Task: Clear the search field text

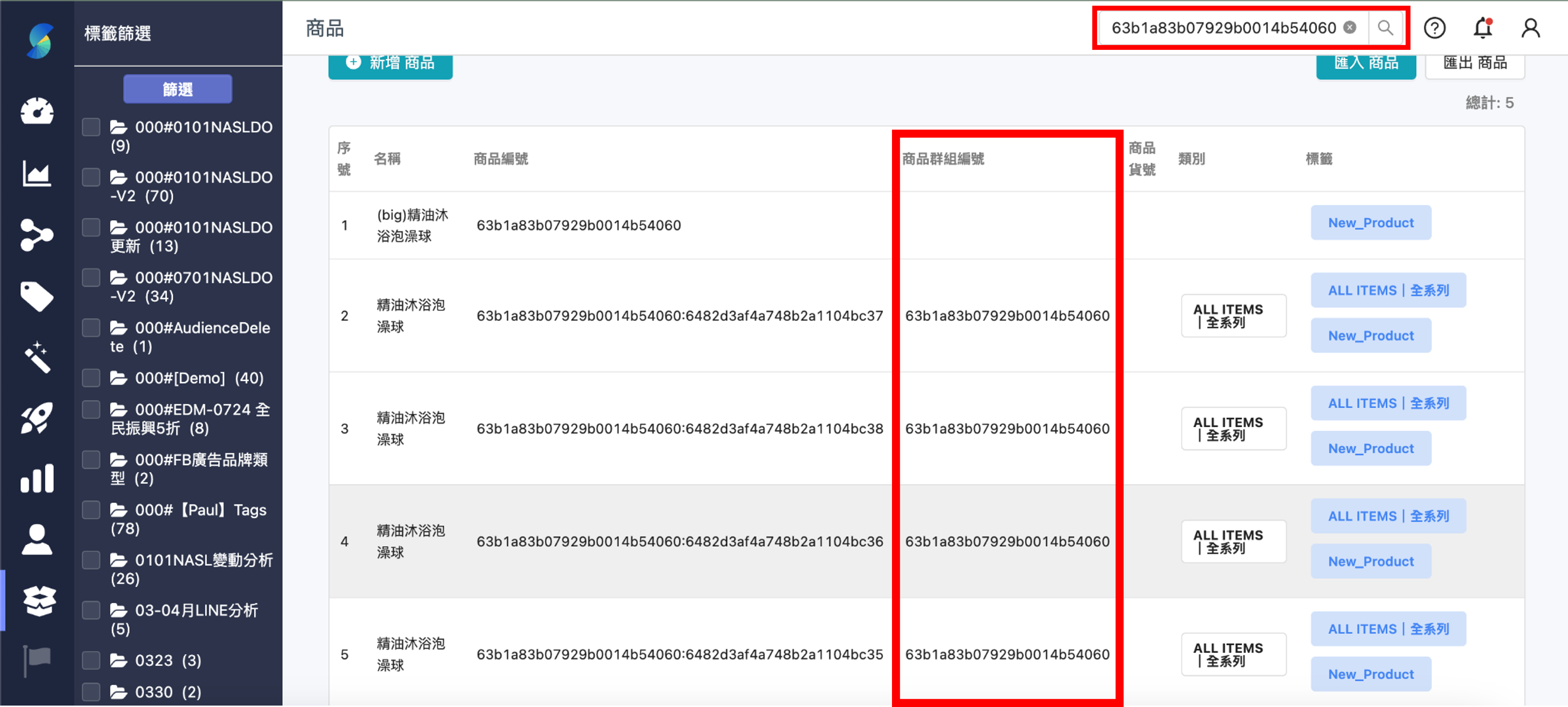Action: (x=1350, y=27)
